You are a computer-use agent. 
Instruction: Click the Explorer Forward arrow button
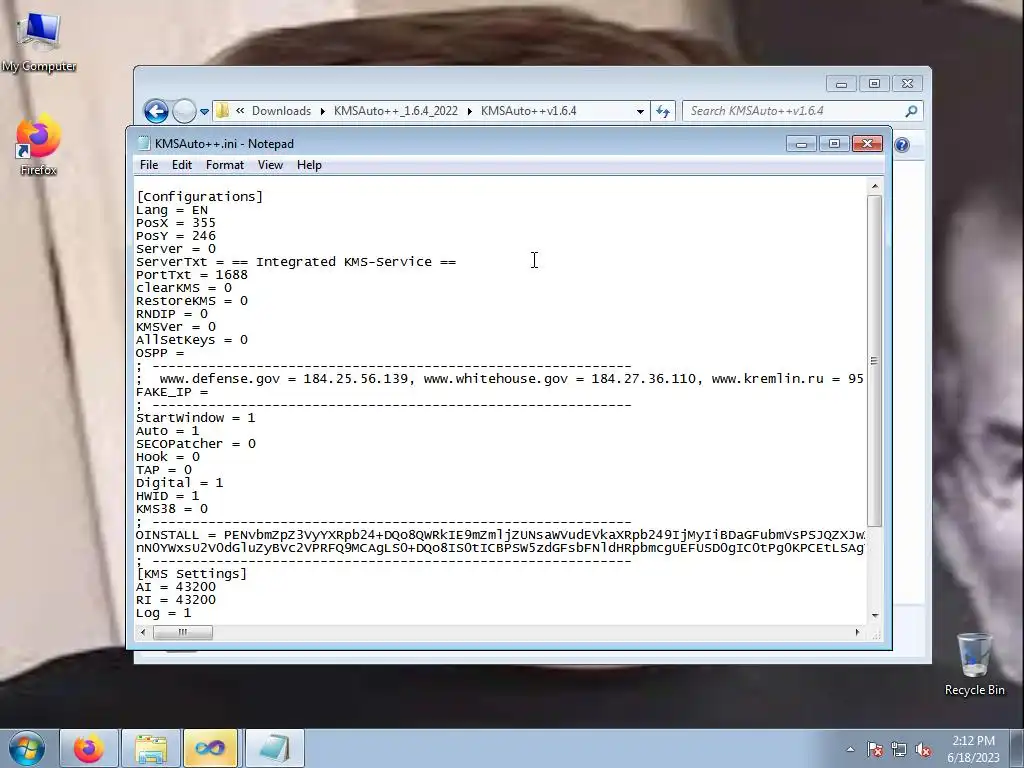click(184, 111)
